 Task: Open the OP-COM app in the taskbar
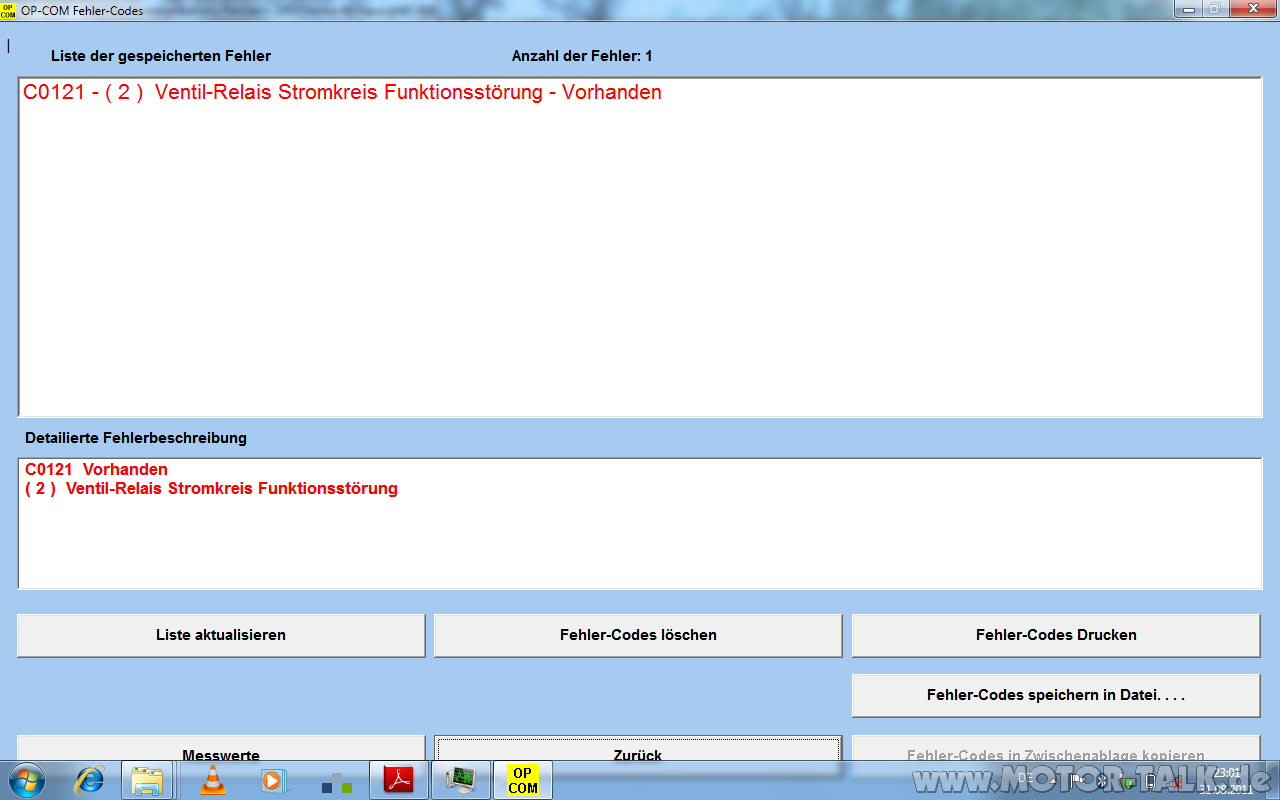[x=522, y=780]
